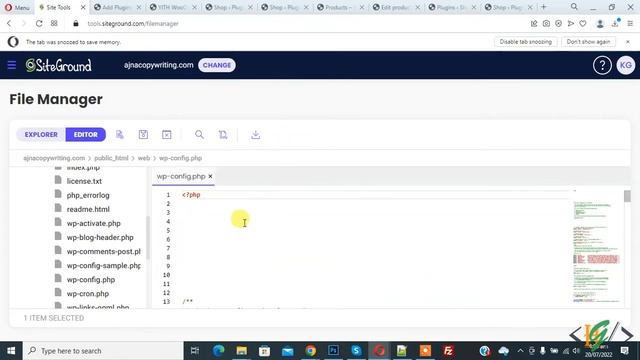
Task: Select php_errorlog in the file tree
Action: pos(88,195)
